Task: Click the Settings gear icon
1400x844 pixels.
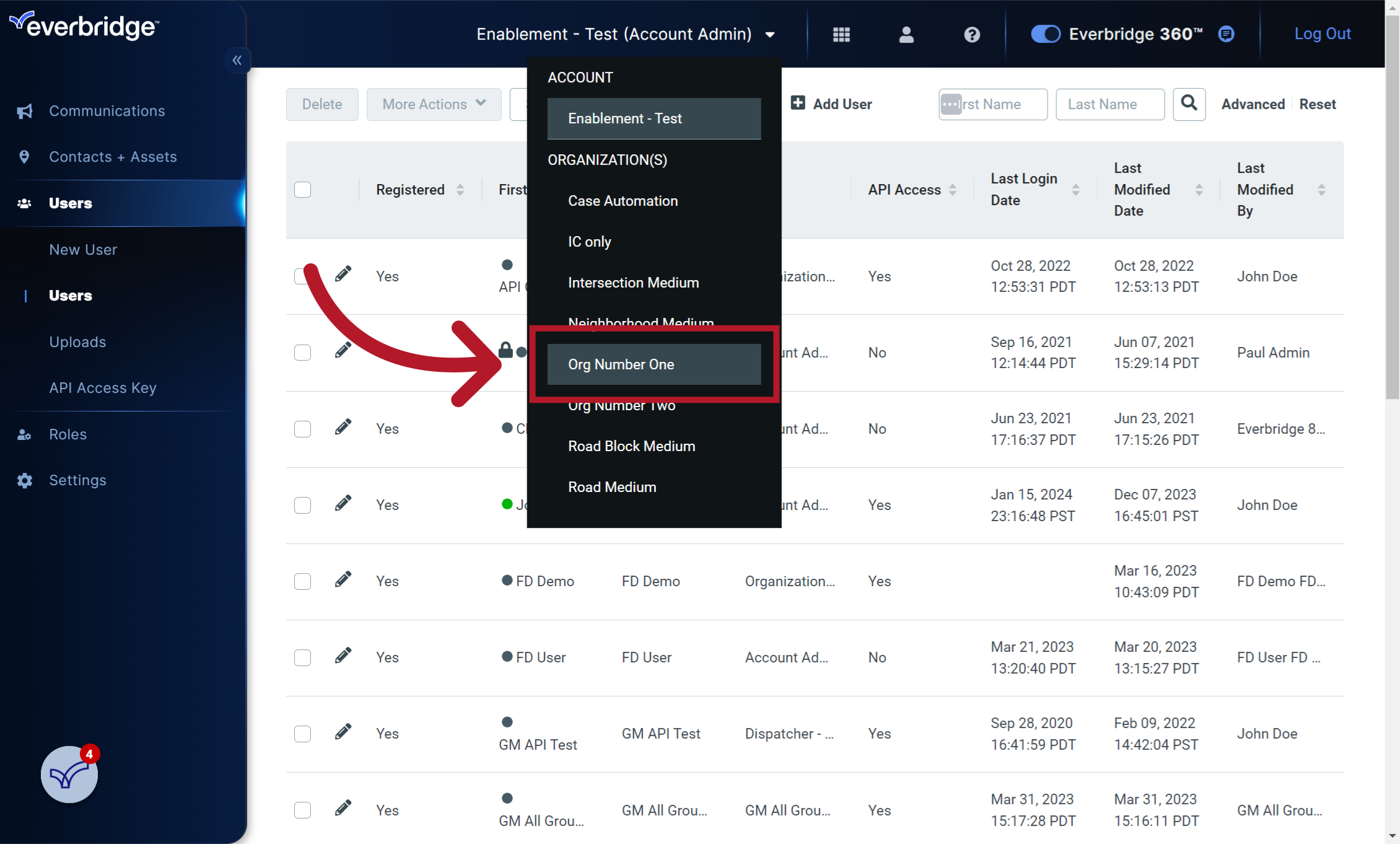Action: (25, 480)
